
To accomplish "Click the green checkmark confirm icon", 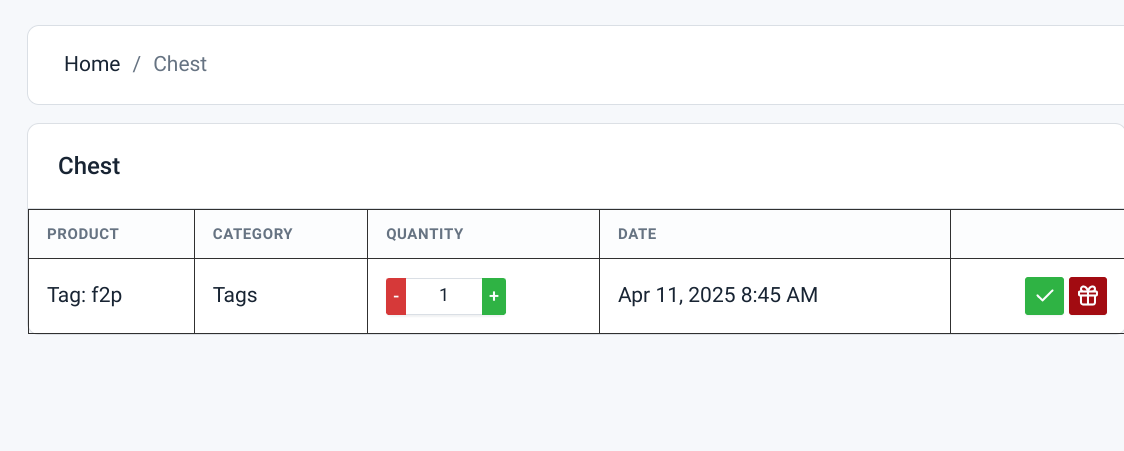I will click(1044, 295).
